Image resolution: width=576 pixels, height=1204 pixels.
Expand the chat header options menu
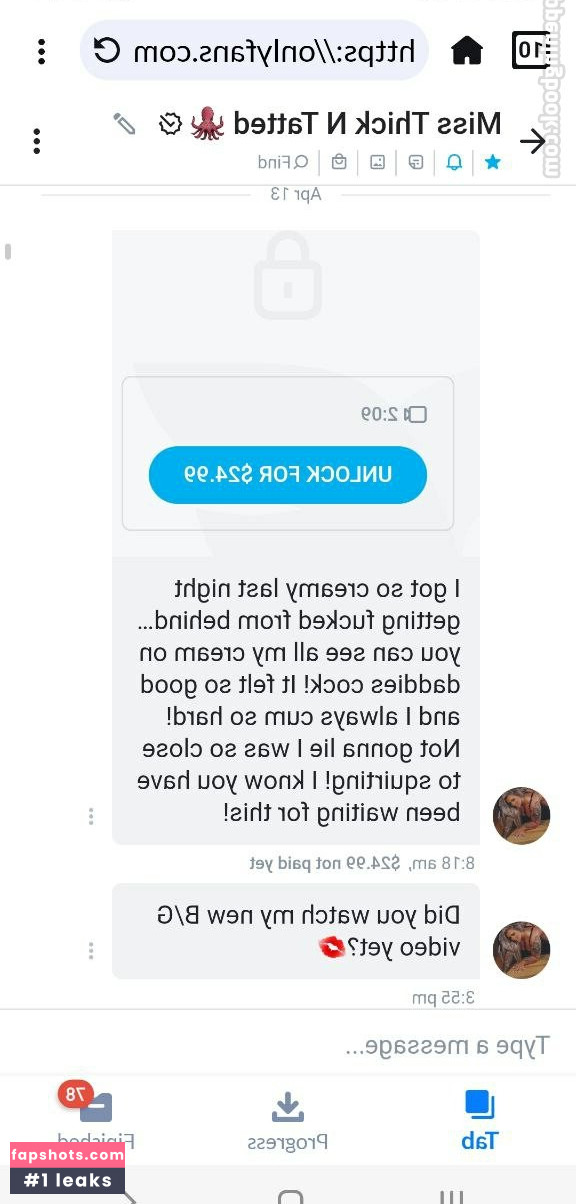(37, 141)
